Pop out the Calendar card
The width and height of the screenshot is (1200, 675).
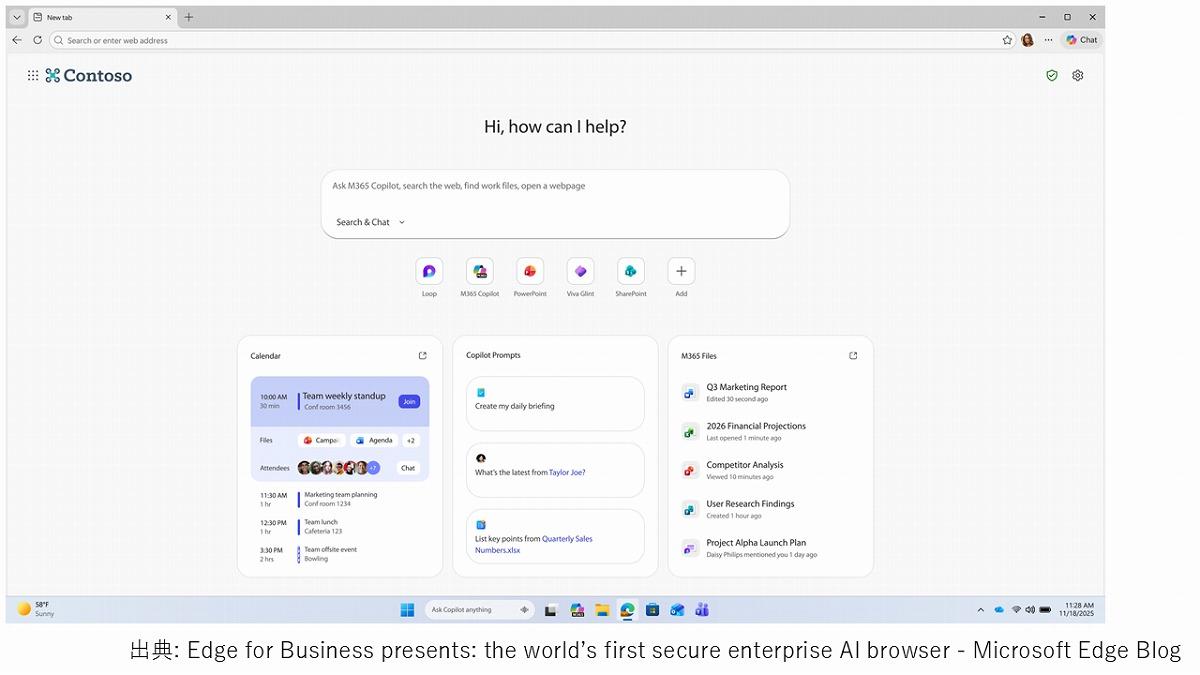(x=422, y=355)
